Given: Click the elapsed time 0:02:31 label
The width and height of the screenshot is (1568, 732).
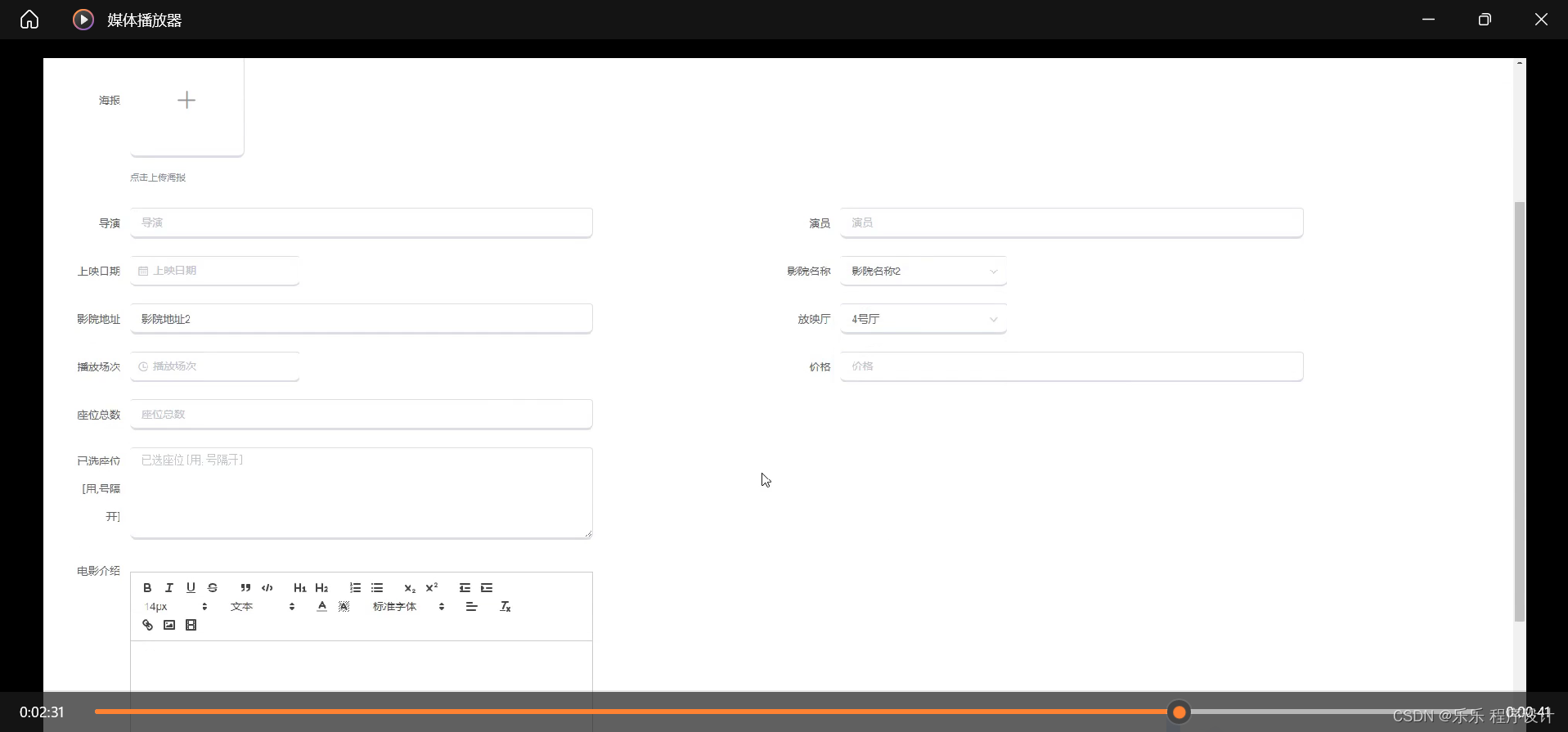Looking at the screenshot, I should [x=42, y=712].
